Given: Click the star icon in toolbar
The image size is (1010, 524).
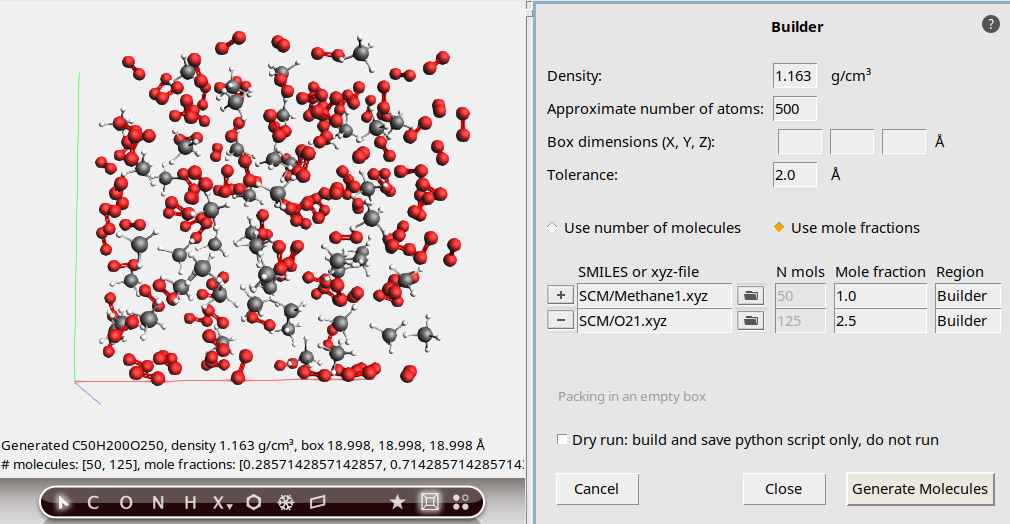Looking at the screenshot, I should pyautogui.click(x=397, y=502).
